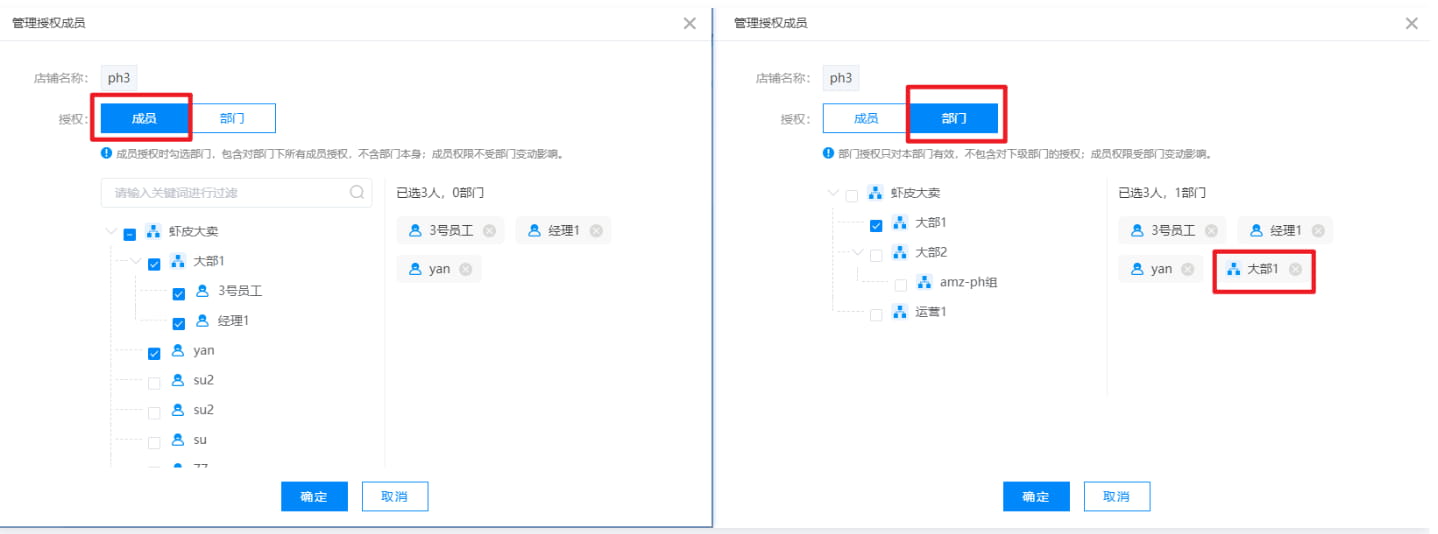The image size is (1438, 534).
Task: Check the 大部2 department checkbox
Action: pyautogui.click(x=876, y=256)
